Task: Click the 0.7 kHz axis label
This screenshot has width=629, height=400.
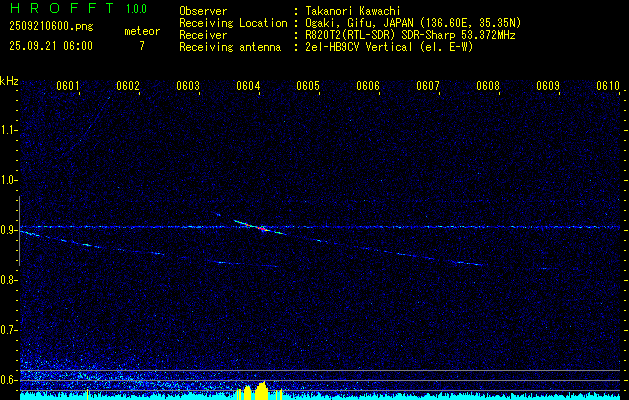Action: [x=7, y=330]
